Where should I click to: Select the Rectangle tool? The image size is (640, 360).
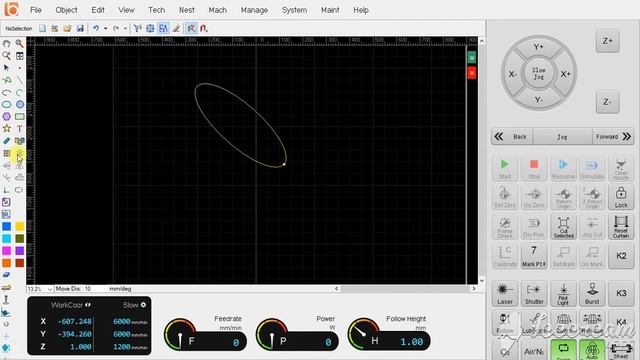[20, 117]
